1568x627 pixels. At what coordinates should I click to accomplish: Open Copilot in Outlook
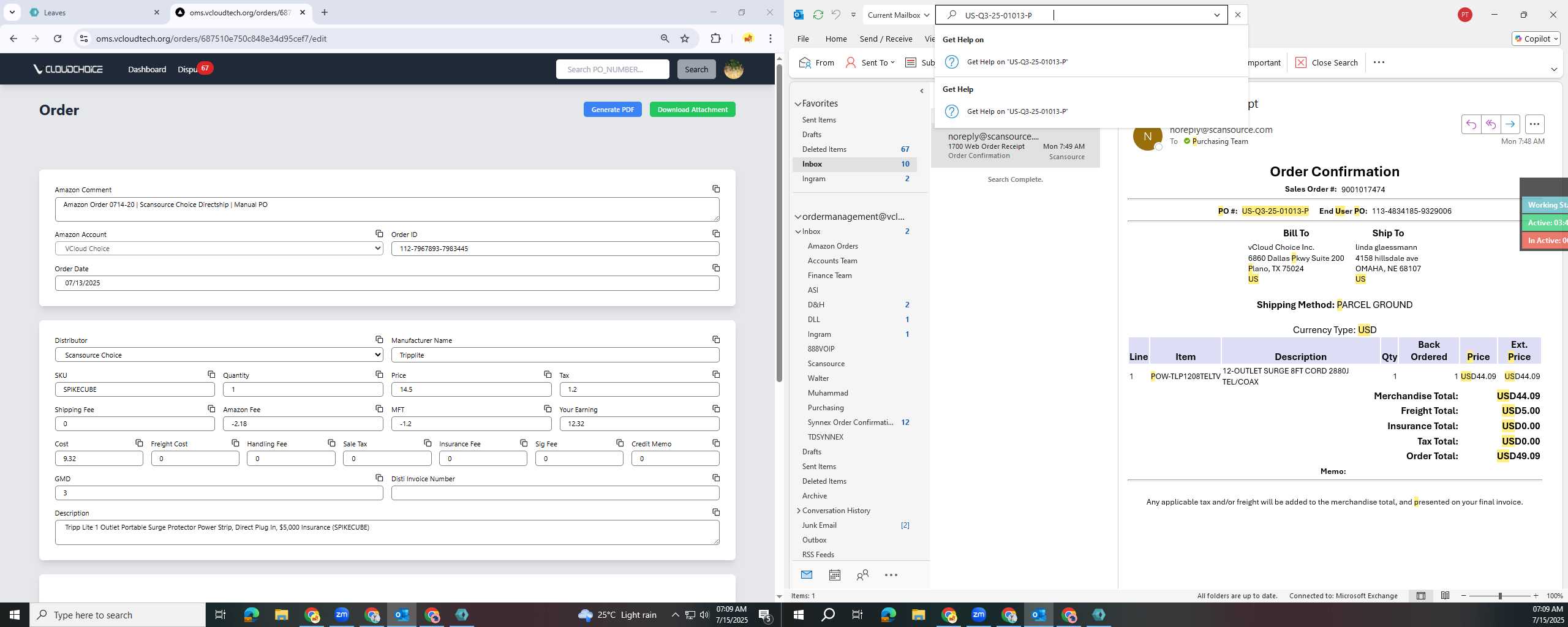pos(1536,39)
